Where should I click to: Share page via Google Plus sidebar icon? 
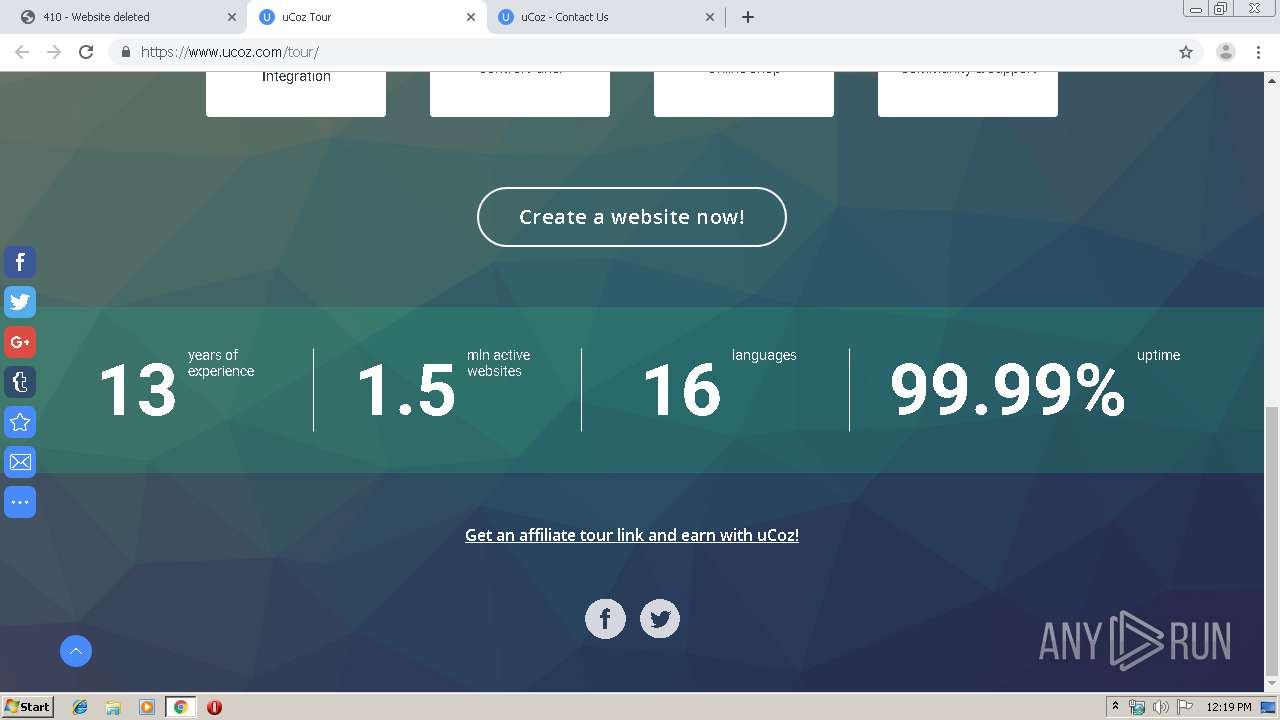[x=20, y=342]
